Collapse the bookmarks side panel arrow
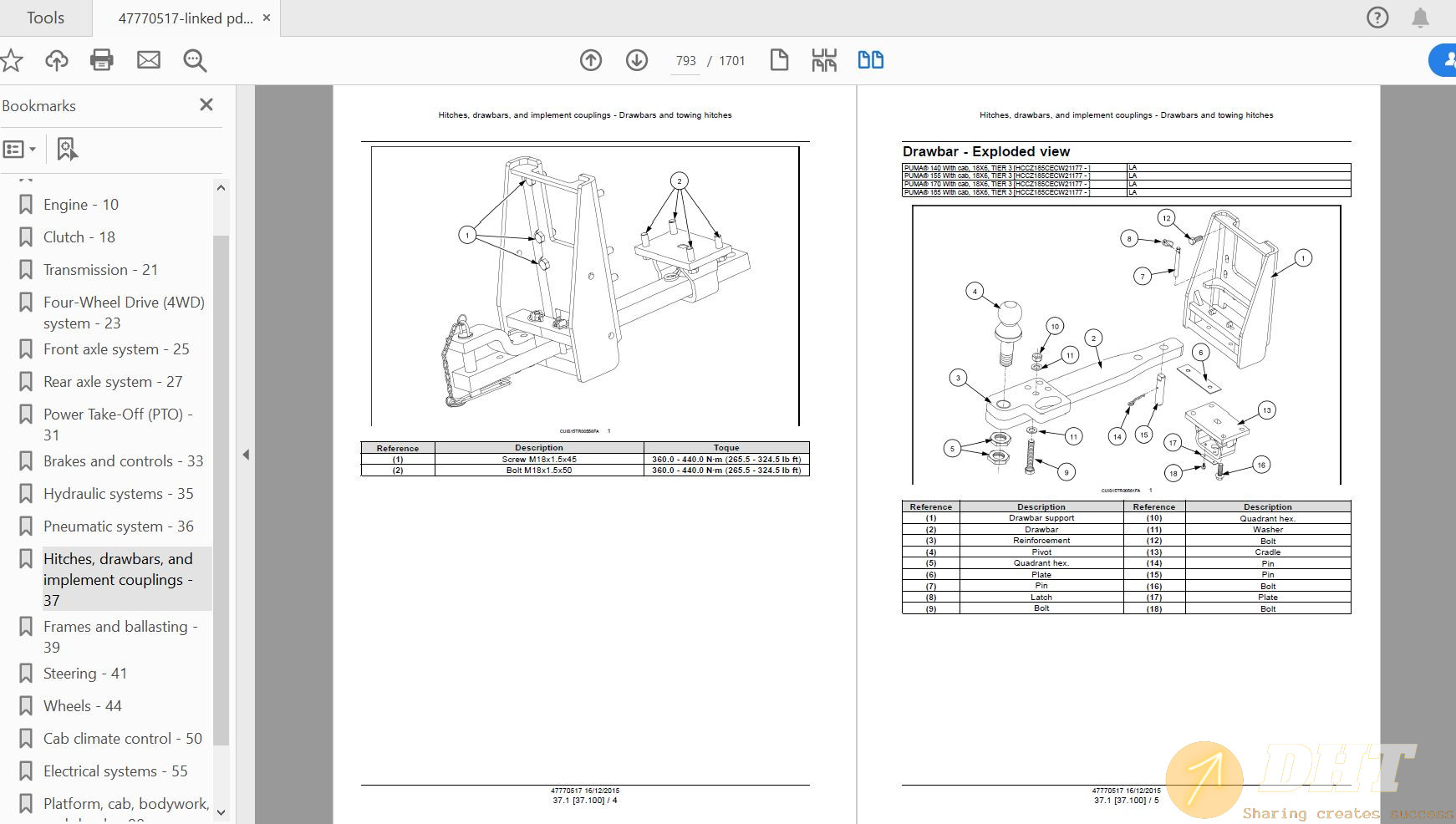The height and width of the screenshot is (824, 1456). [246, 455]
